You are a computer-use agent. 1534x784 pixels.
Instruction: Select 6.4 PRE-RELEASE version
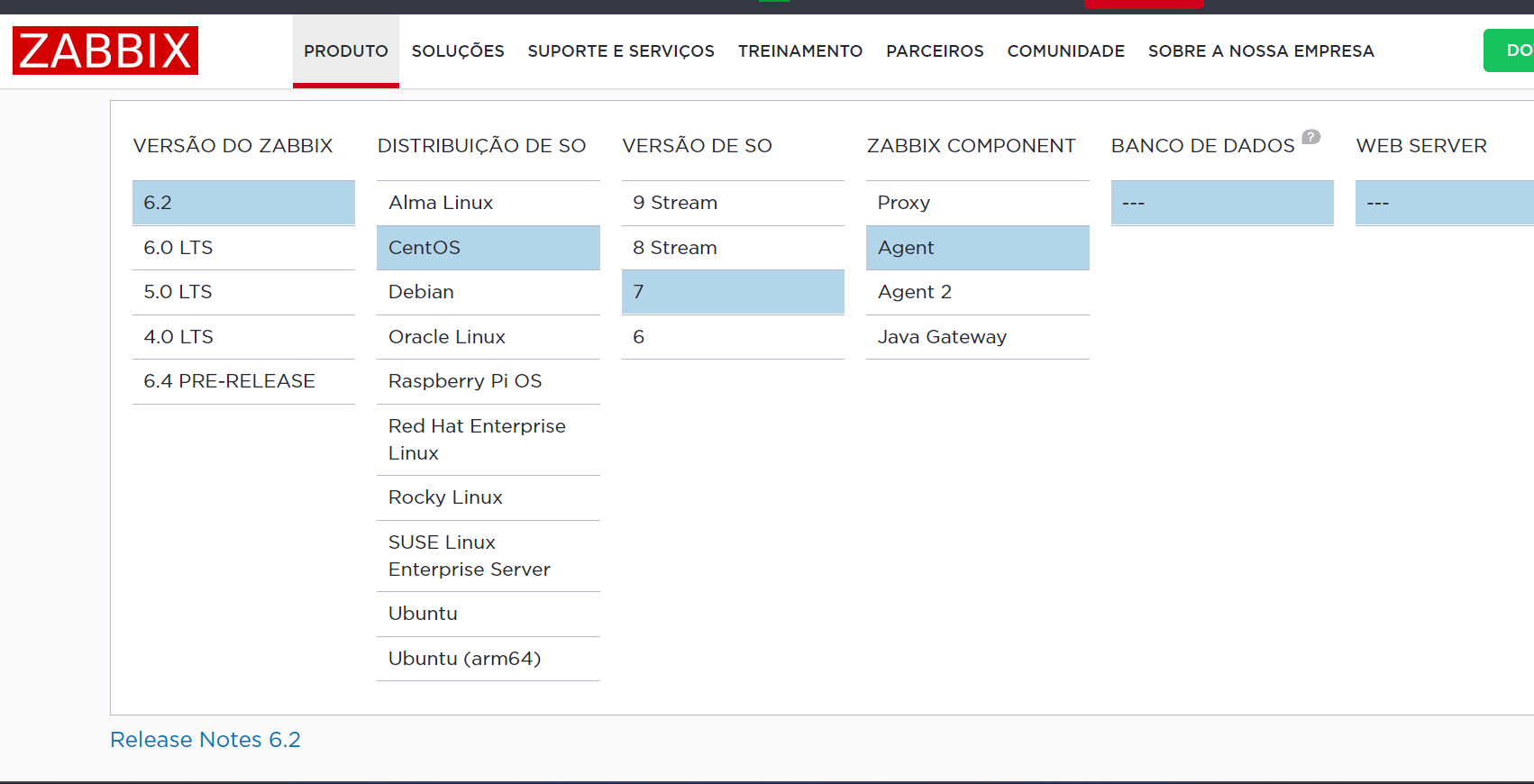coord(243,381)
